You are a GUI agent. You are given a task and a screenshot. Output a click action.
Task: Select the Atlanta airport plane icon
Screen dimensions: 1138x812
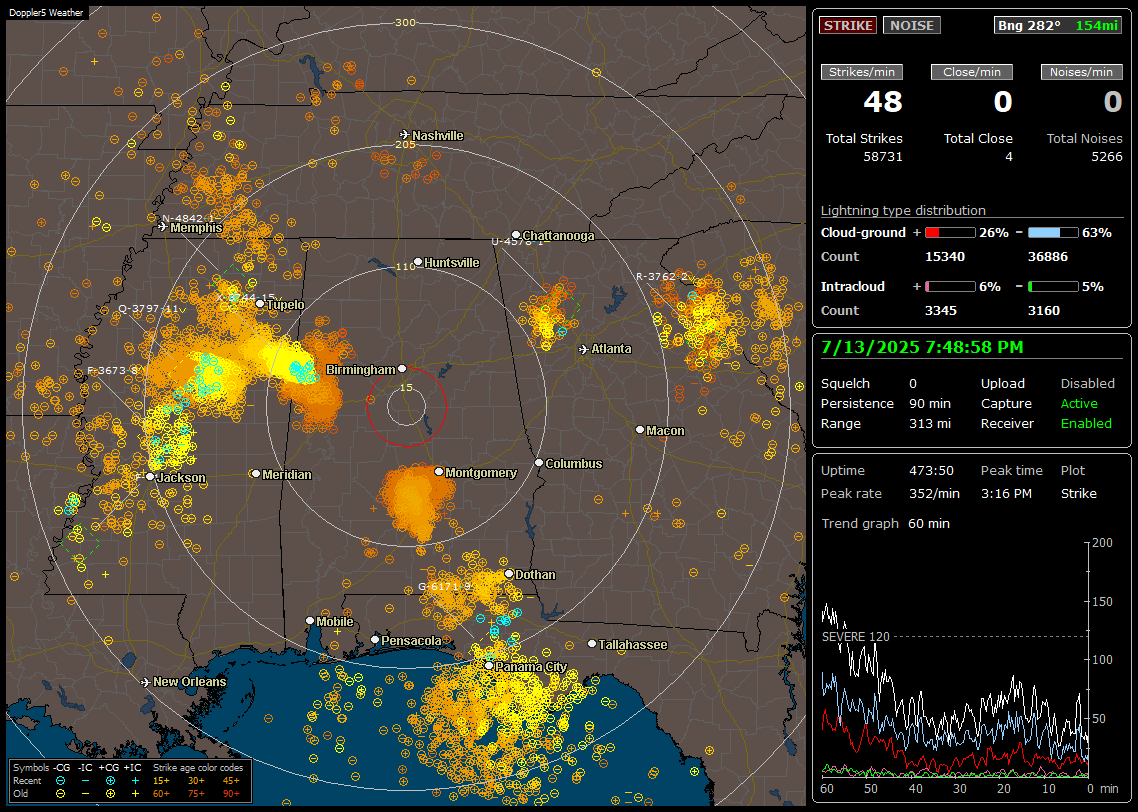point(584,349)
